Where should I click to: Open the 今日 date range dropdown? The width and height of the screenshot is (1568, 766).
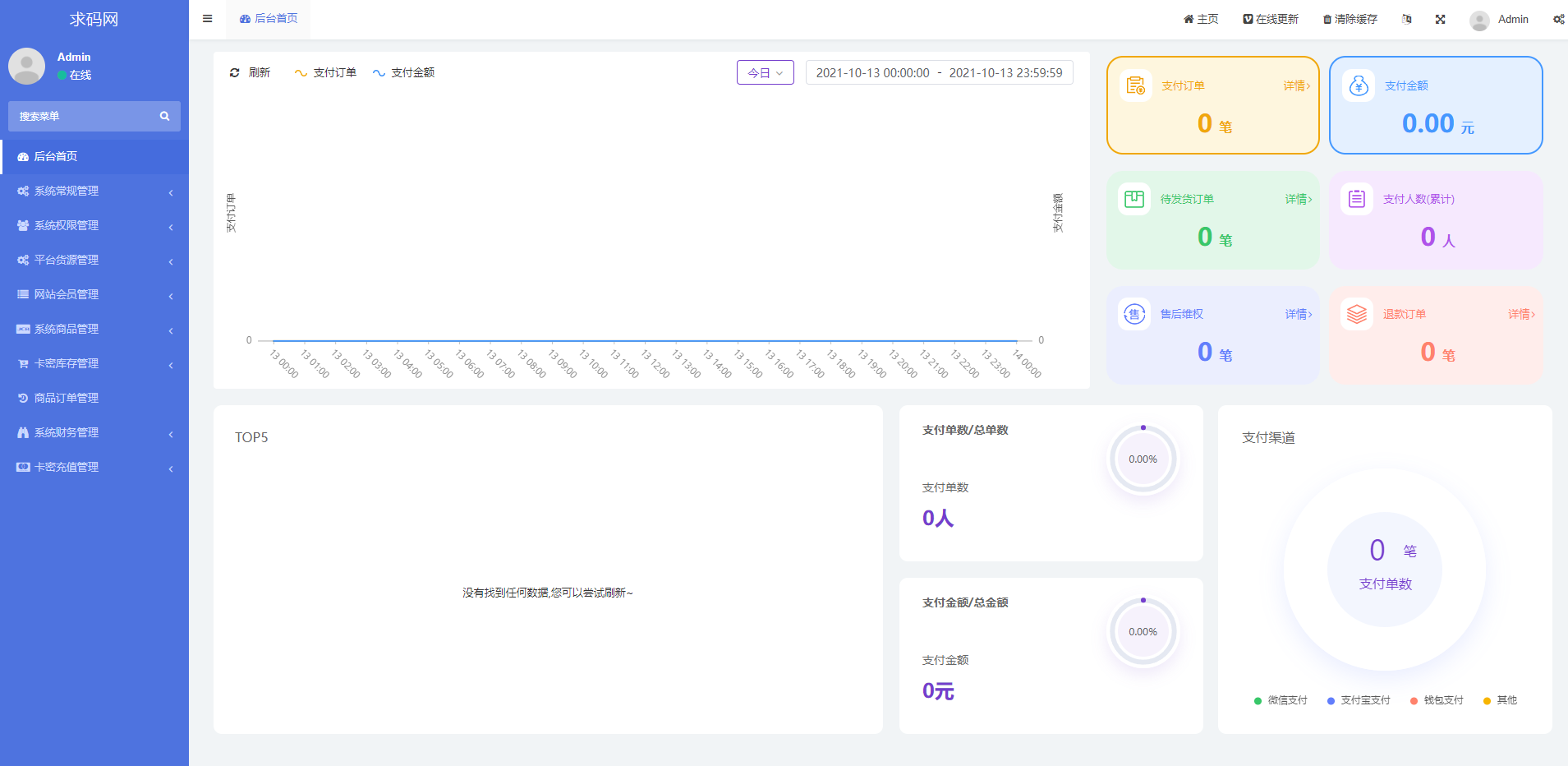tap(765, 73)
